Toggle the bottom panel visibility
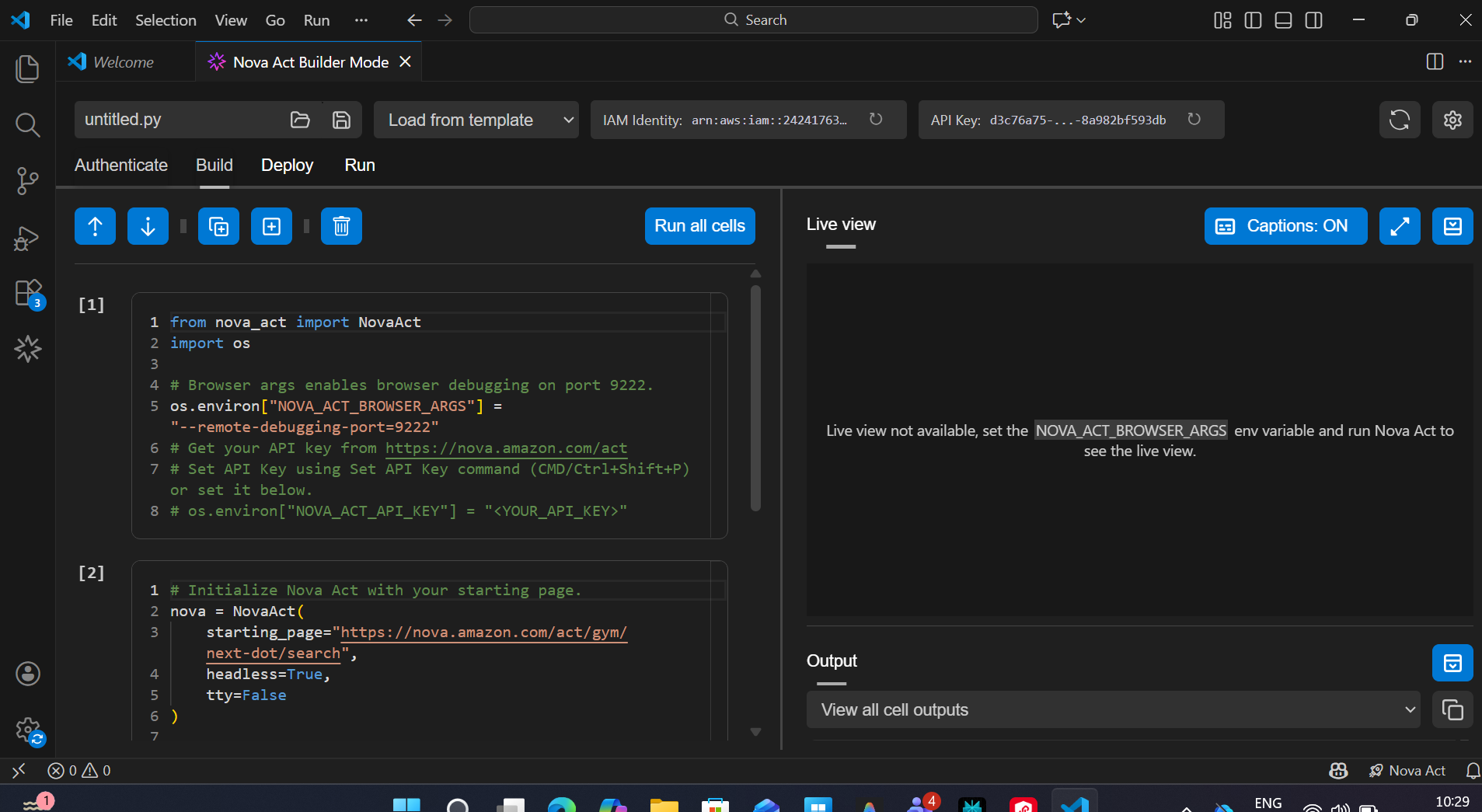The height and width of the screenshot is (812, 1482). 1283,20
